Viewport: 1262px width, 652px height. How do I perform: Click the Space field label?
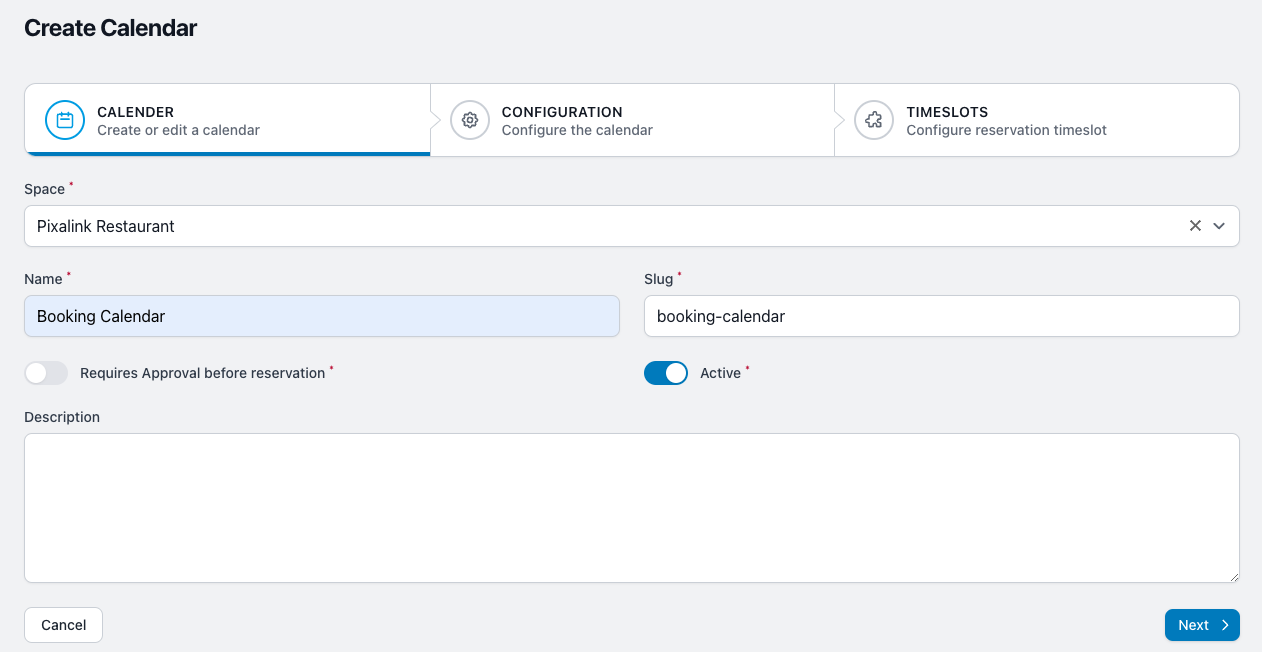coord(45,189)
